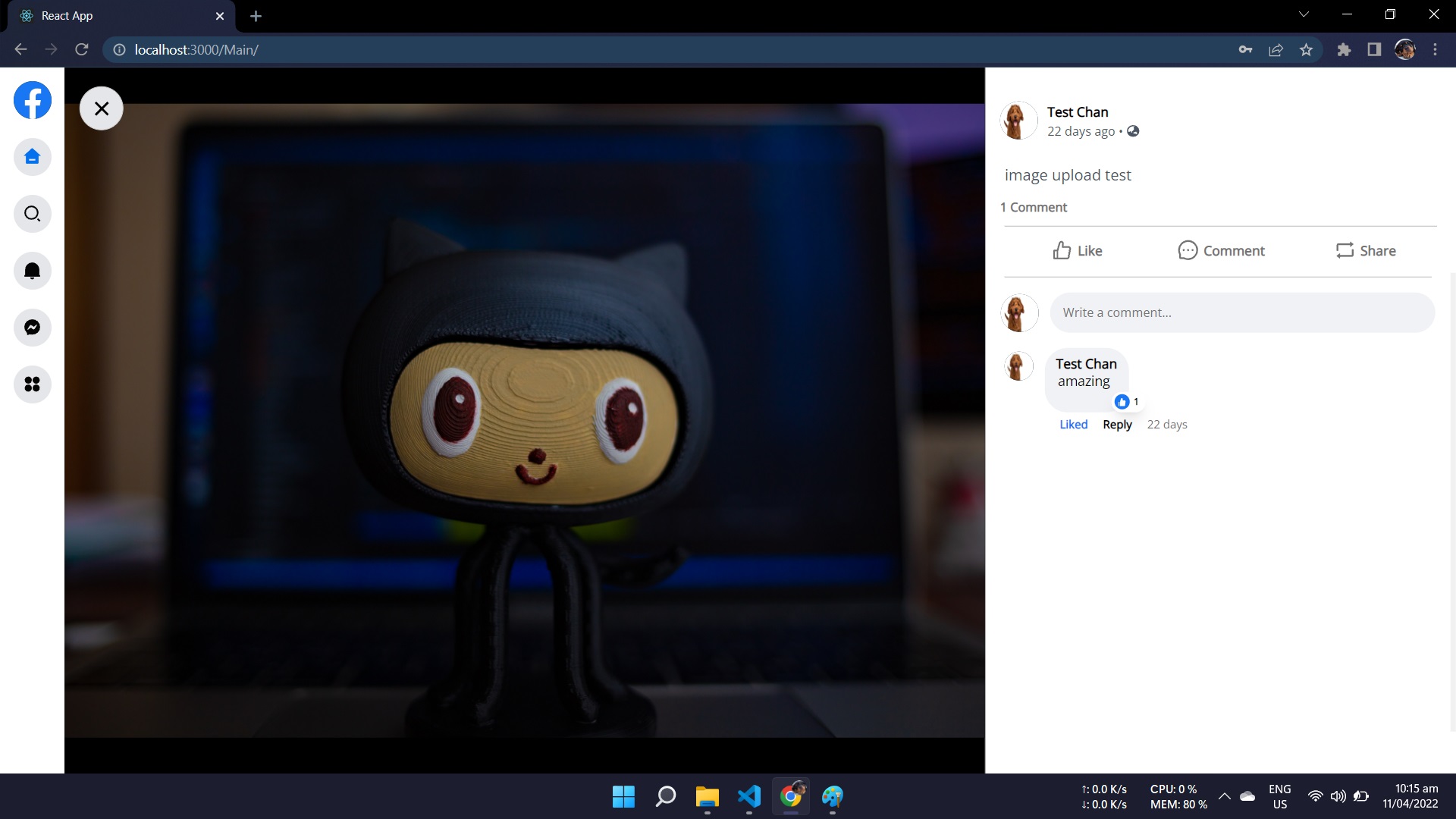1456x819 pixels.
Task: Click the post author's profile picture
Action: (1018, 121)
